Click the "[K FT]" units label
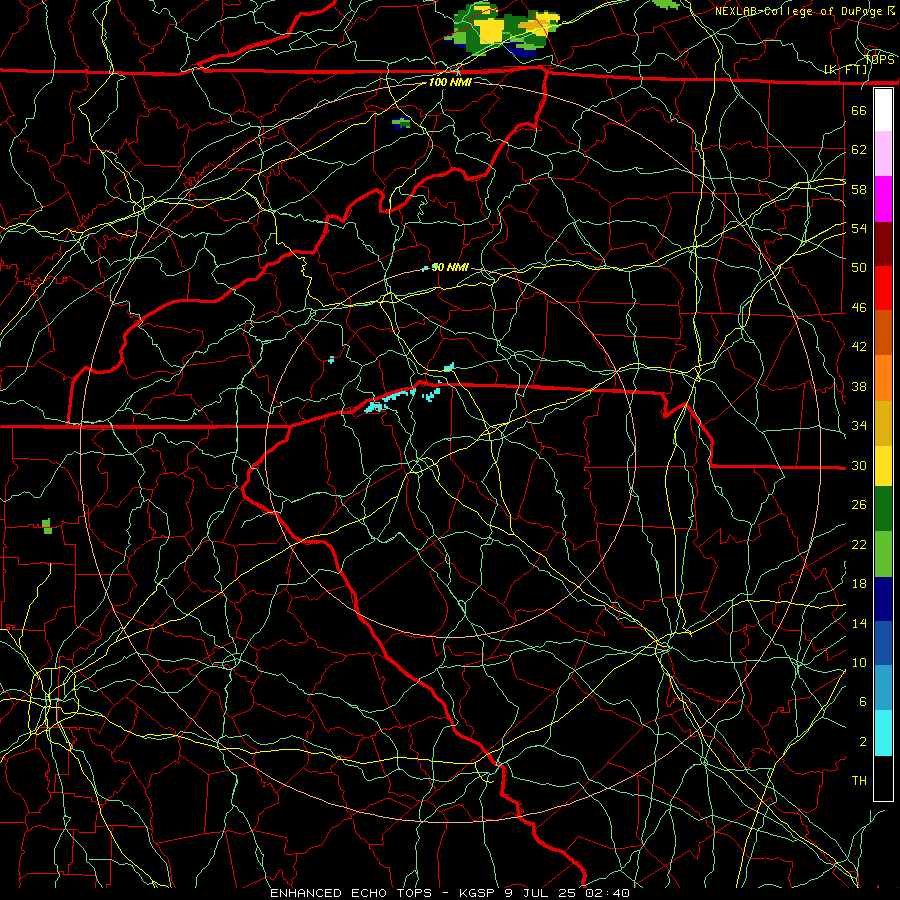The image size is (900, 900). (847, 70)
